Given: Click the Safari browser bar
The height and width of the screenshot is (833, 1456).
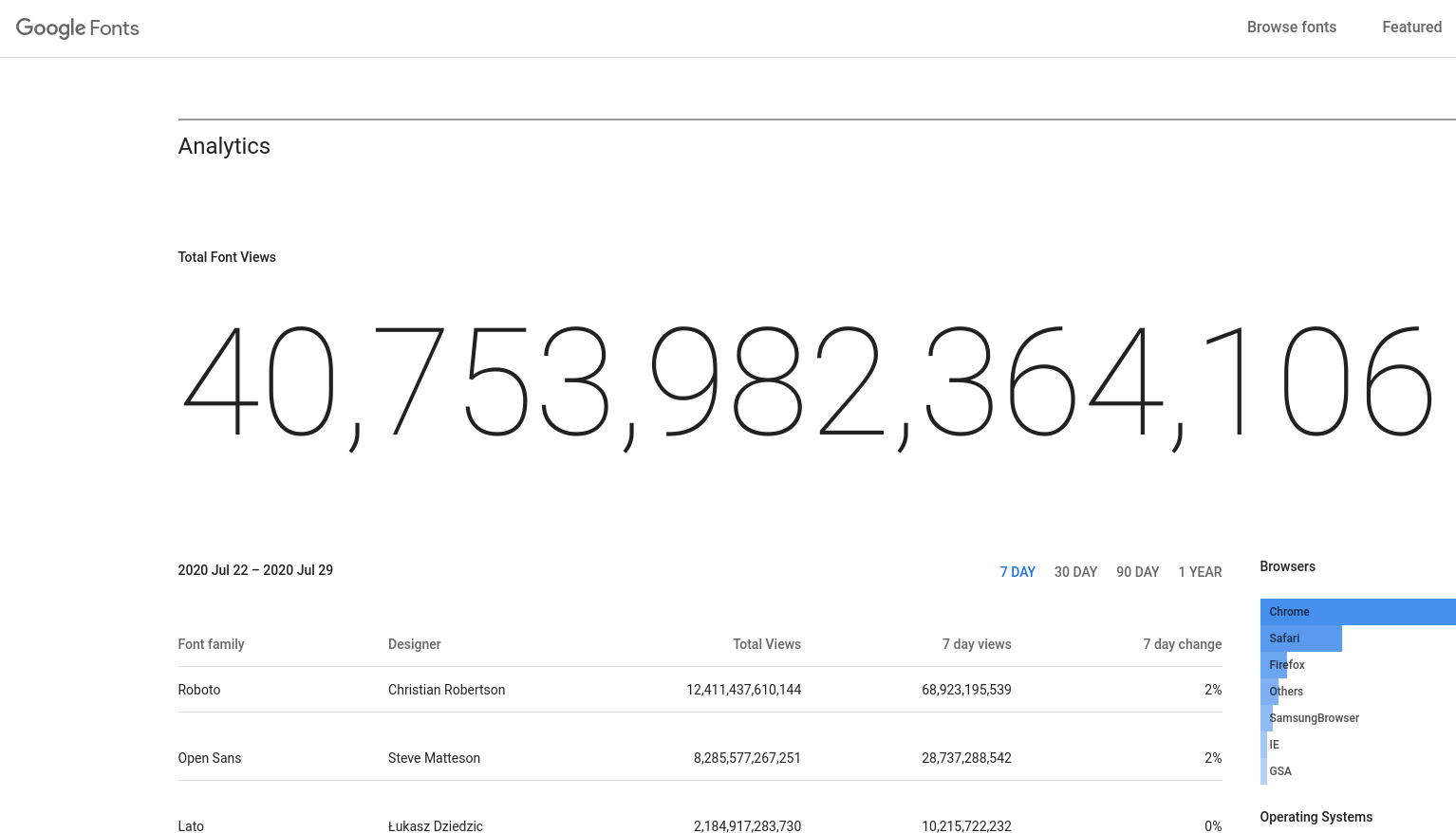Looking at the screenshot, I should 1301,639.
